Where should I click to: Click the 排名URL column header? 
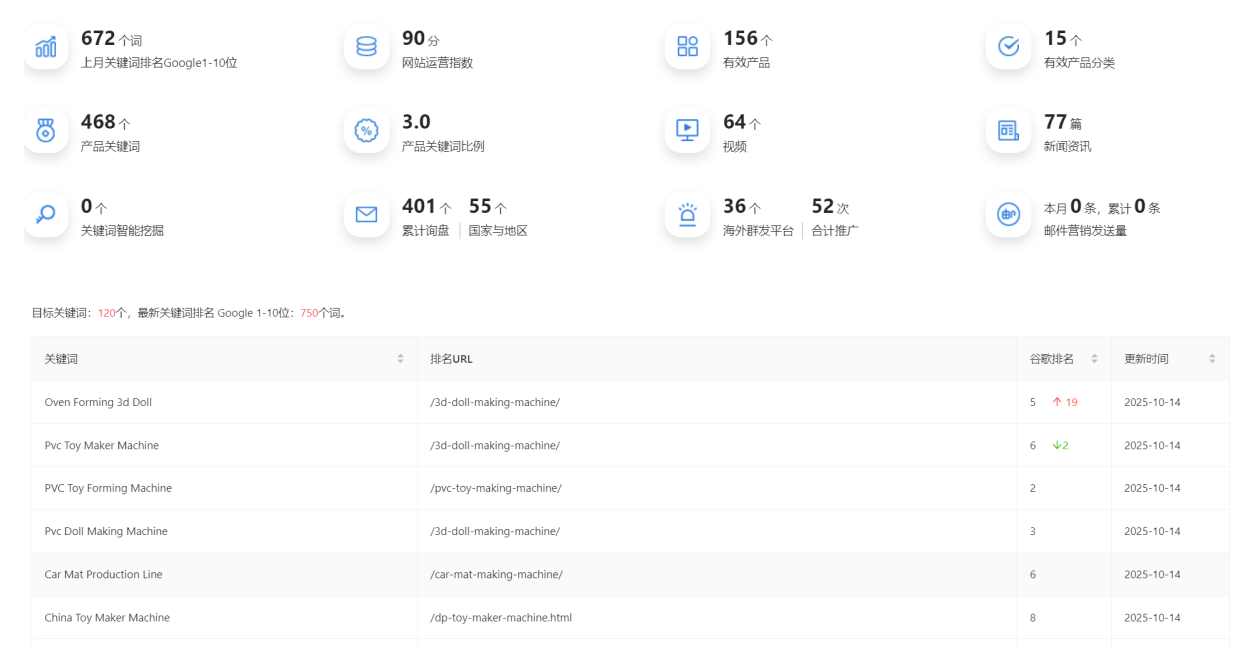tap(451, 359)
